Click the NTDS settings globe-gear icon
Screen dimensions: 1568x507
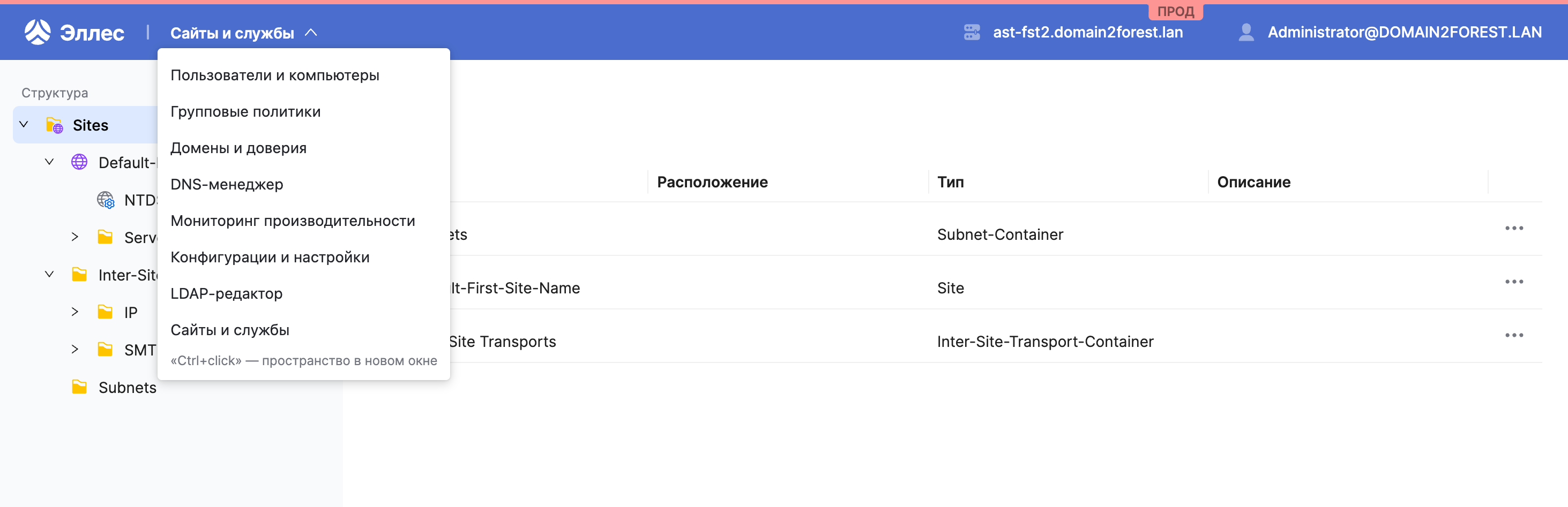106,200
